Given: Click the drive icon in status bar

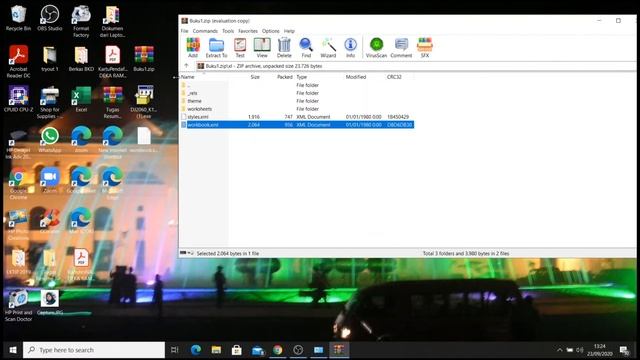Looking at the screenshot, I should (183, 253).
